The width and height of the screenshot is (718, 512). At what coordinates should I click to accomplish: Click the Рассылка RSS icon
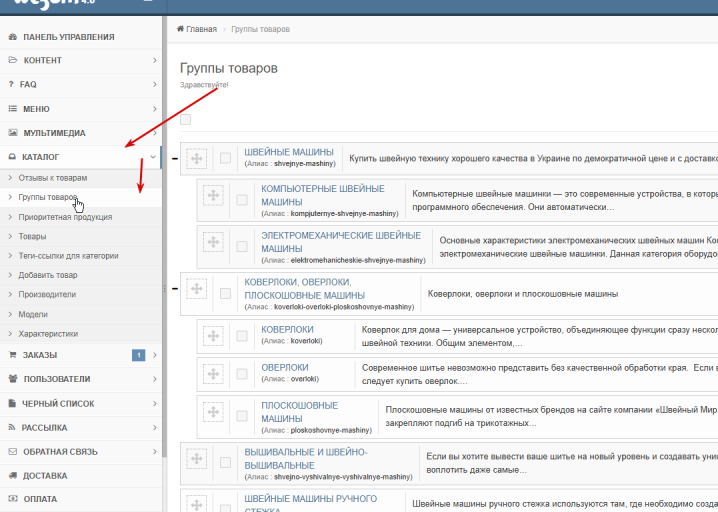tap(12, 427)
